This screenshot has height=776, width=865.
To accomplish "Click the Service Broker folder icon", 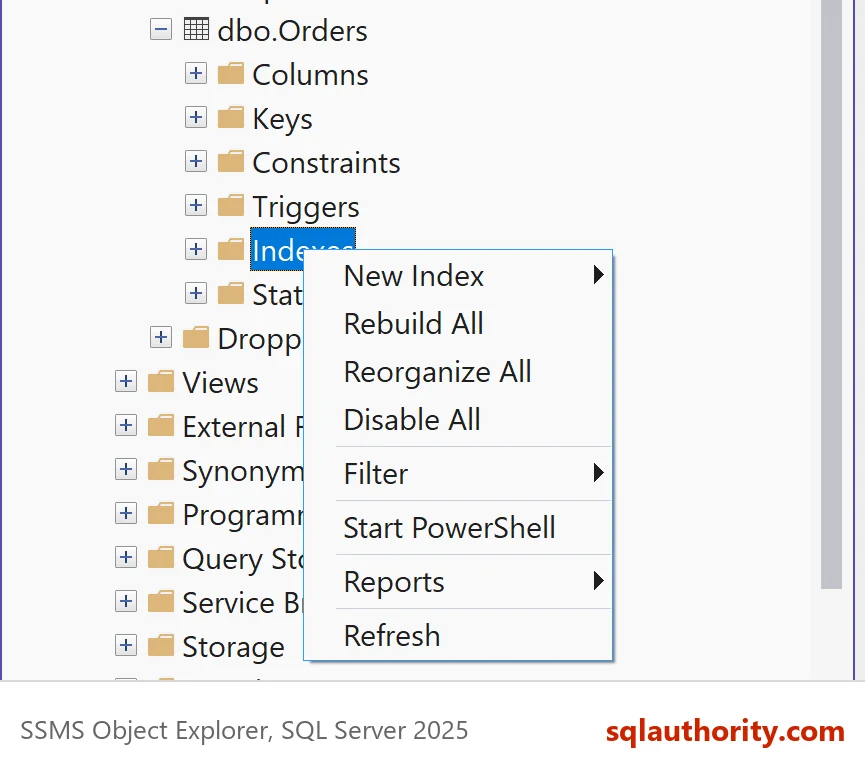I will (161, 601).
